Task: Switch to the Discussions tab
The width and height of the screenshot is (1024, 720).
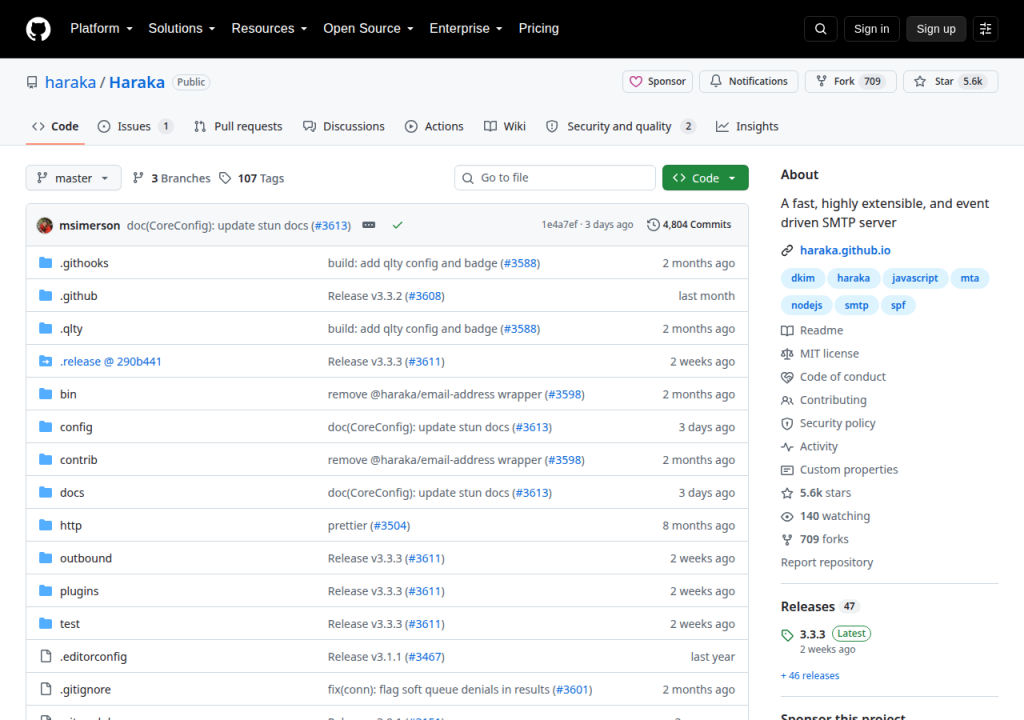Action: coord(344,127)
